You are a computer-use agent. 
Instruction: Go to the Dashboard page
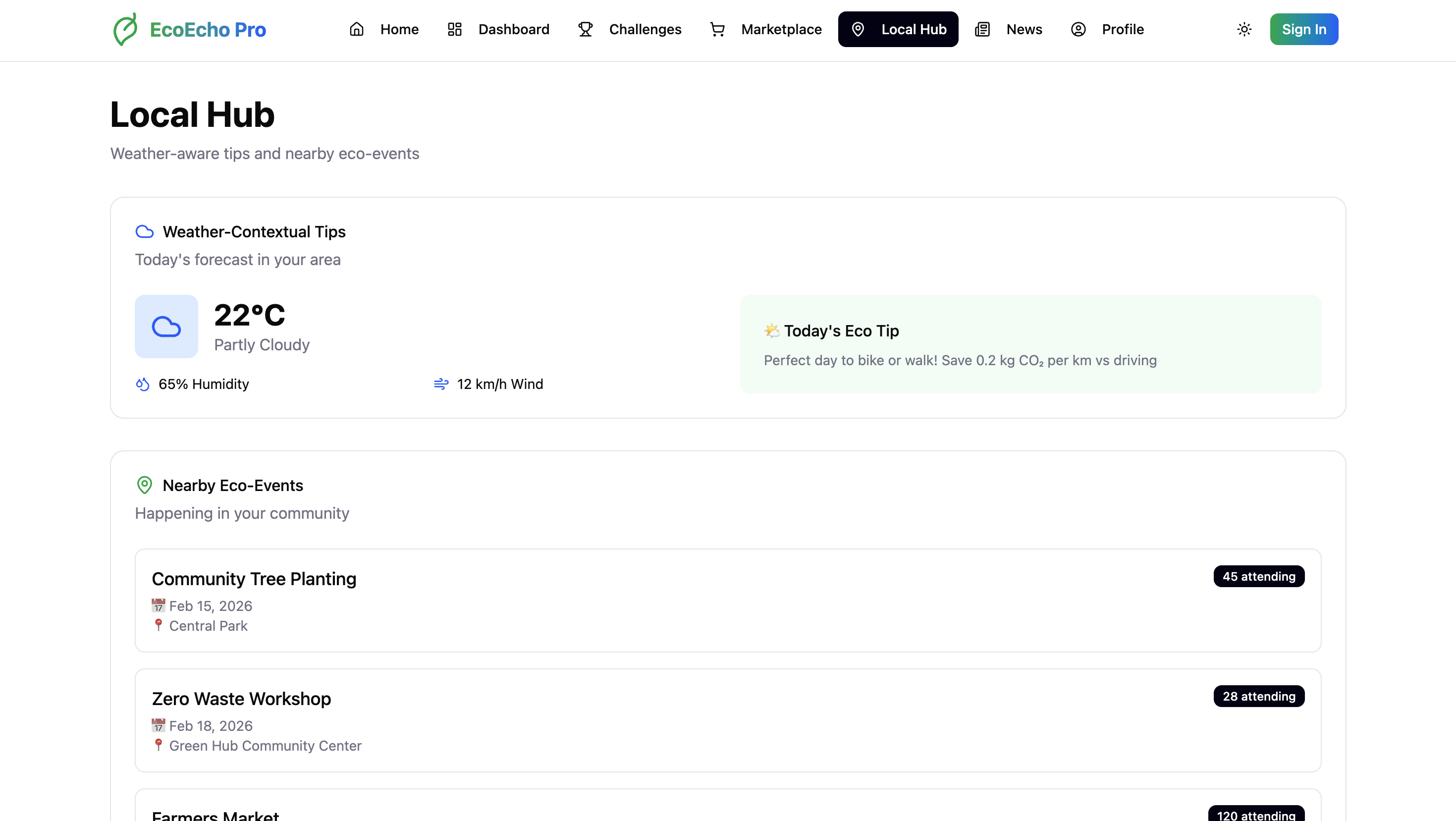(x=498, y=29)
